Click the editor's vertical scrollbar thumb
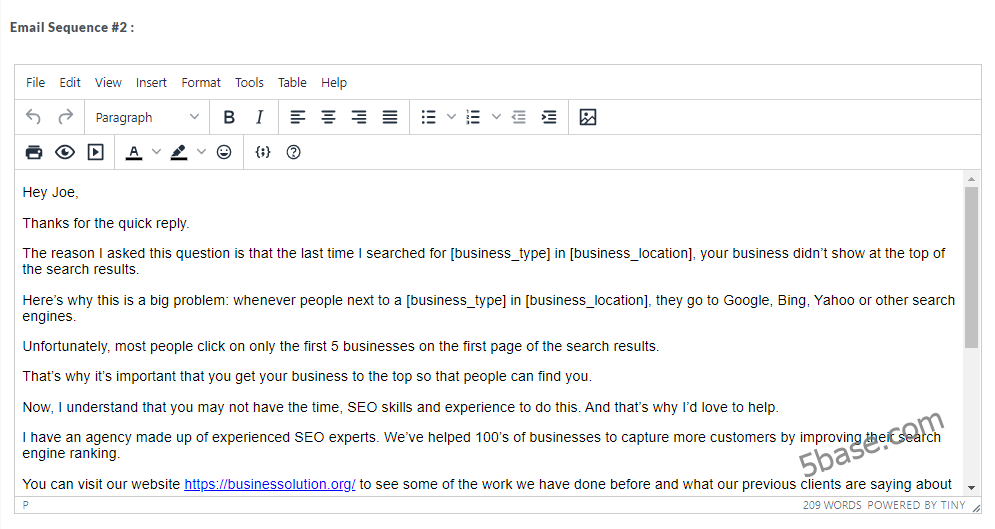995x529 pixels. [x=971, y=266]
